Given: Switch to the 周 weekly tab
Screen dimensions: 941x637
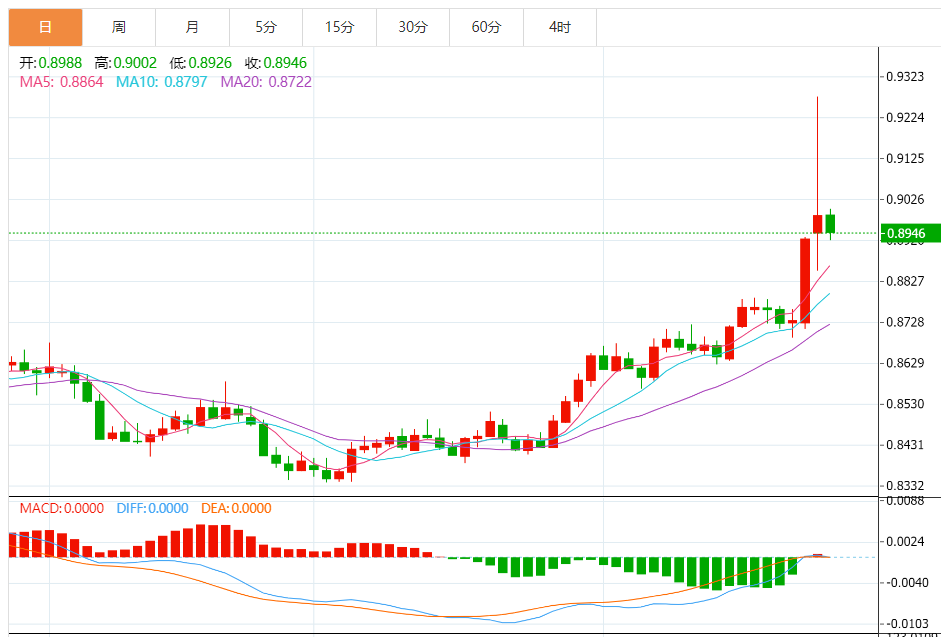Looking at the screenshot, I should 119,27.
